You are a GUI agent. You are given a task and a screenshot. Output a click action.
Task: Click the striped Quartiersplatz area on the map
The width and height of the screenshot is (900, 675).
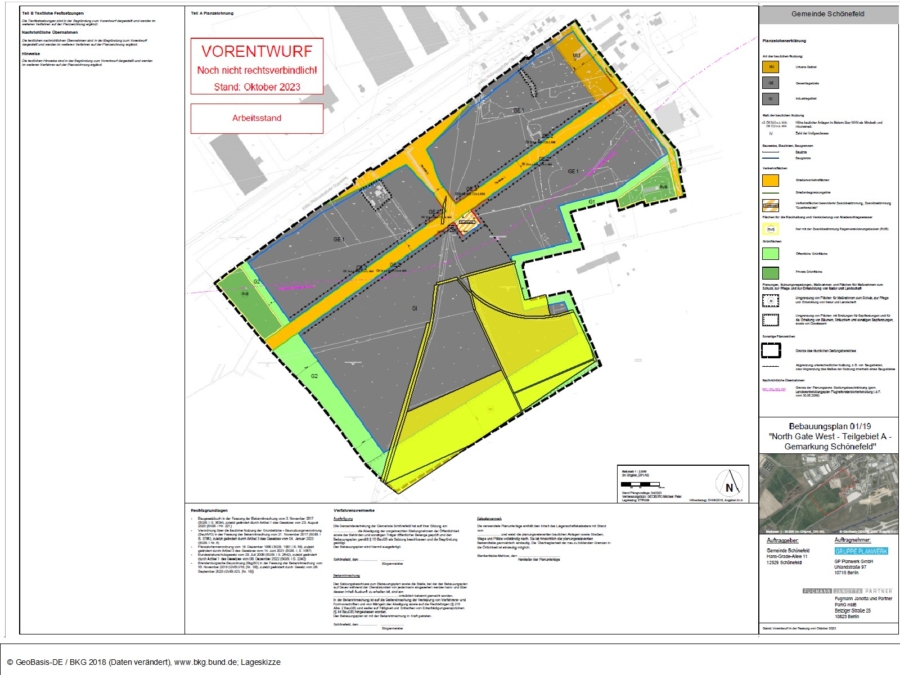coord(467,222)
